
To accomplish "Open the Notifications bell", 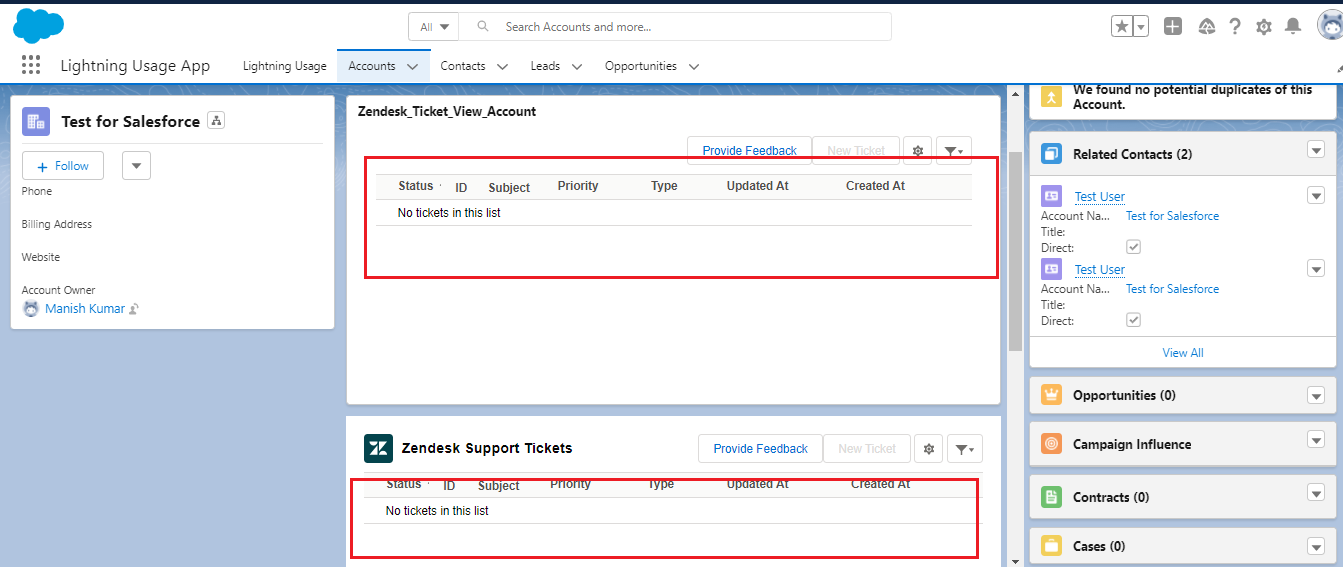I will (1293, 27).
